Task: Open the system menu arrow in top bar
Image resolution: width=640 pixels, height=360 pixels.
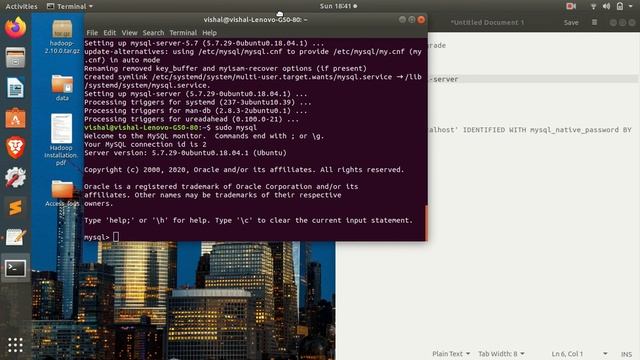Action: point(631,6)
